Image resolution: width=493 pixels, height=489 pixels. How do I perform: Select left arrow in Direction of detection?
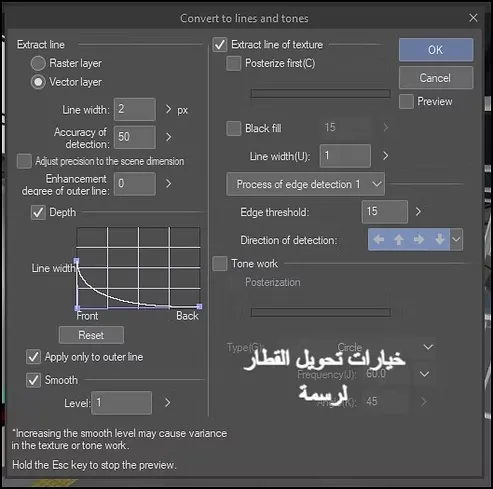tap(378, 239)
